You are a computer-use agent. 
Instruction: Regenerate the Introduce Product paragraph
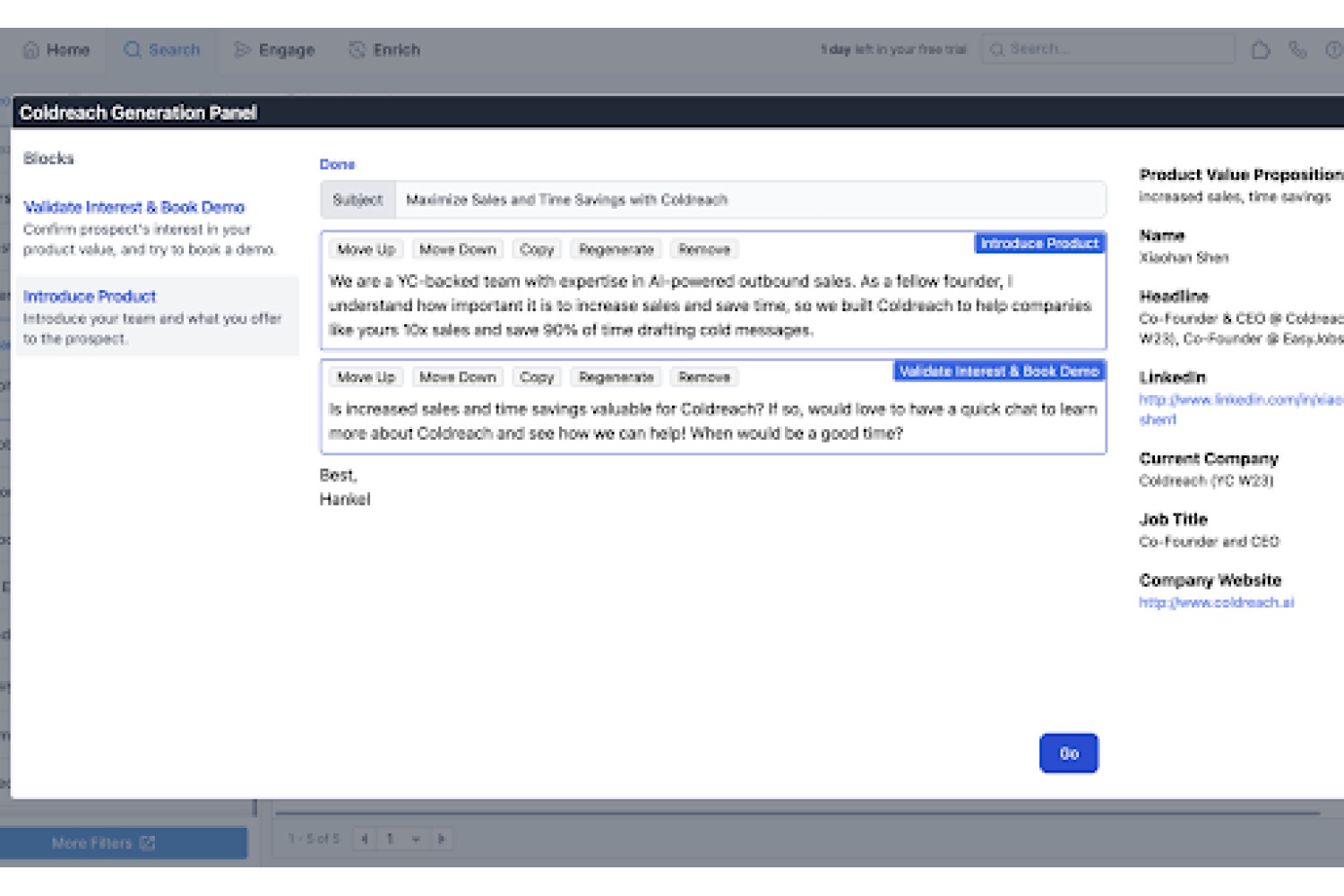pyautogui.click(x=616, y=249)
